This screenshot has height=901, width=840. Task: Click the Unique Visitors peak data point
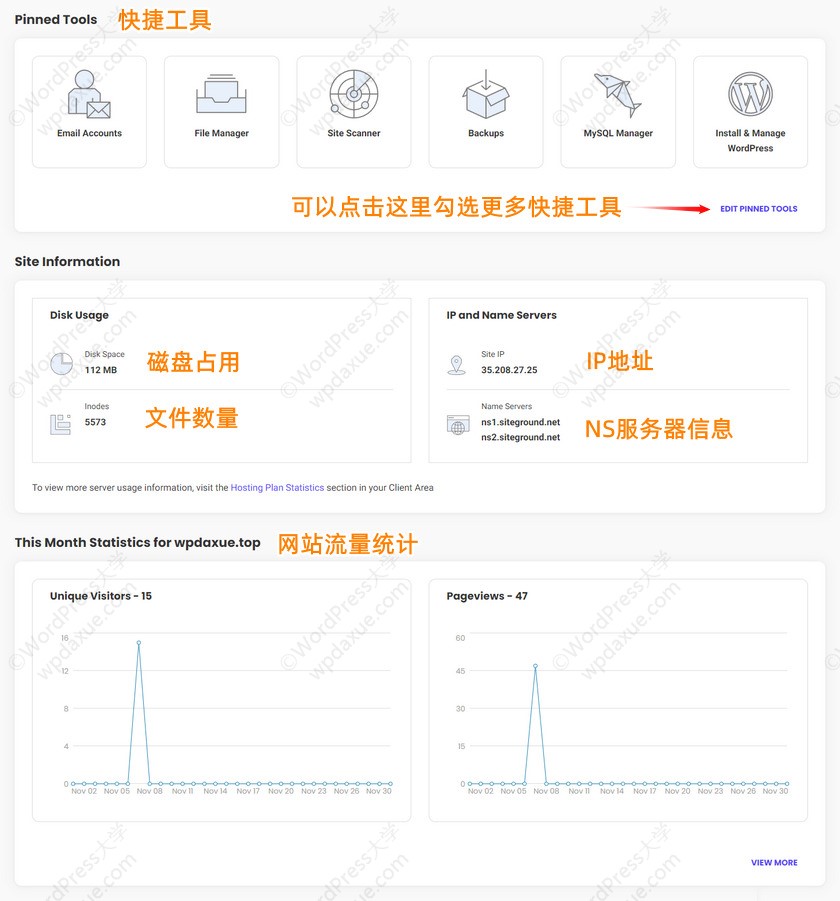point(138,643)
